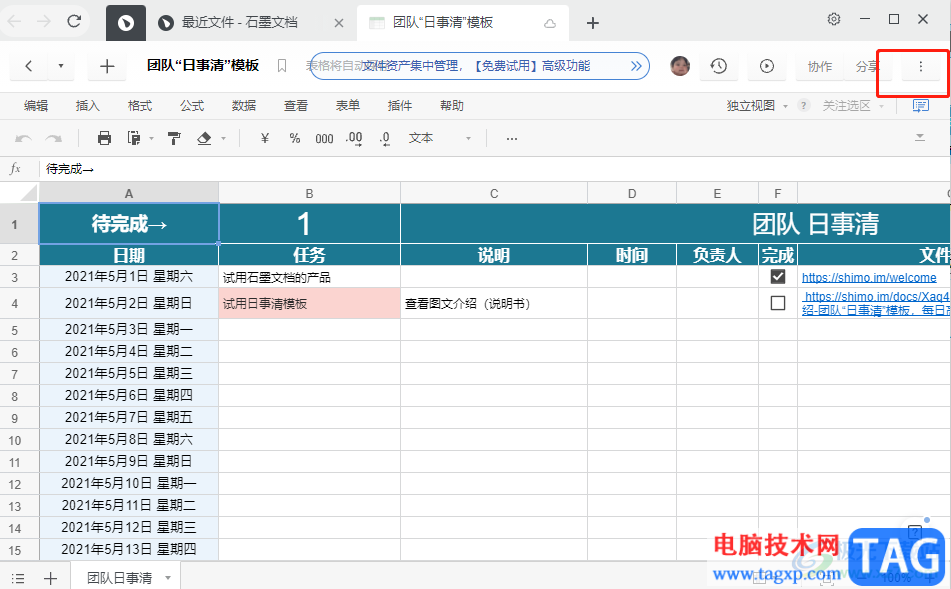Screen dimensions: 951x589
Task: Add a new sheet with plus icon
Action: tap(50, 578)
